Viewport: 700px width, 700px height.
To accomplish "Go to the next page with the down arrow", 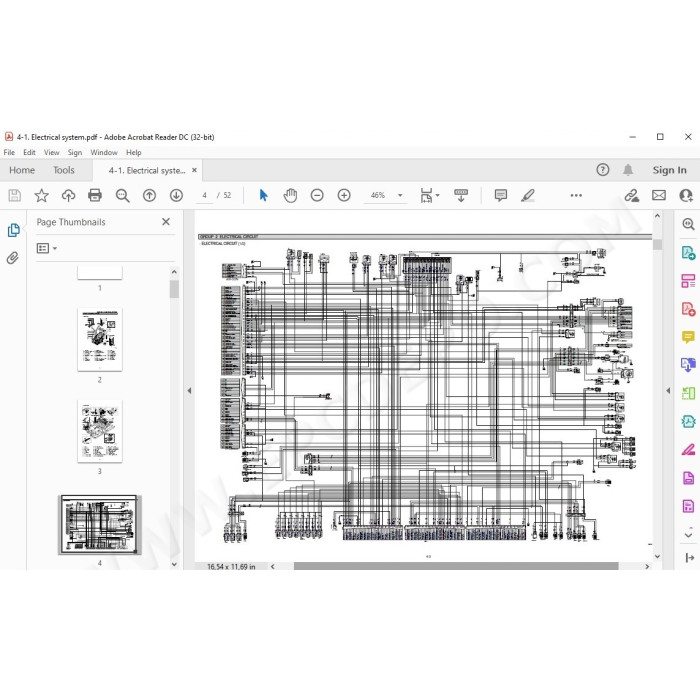I will (x=176, y=196).
